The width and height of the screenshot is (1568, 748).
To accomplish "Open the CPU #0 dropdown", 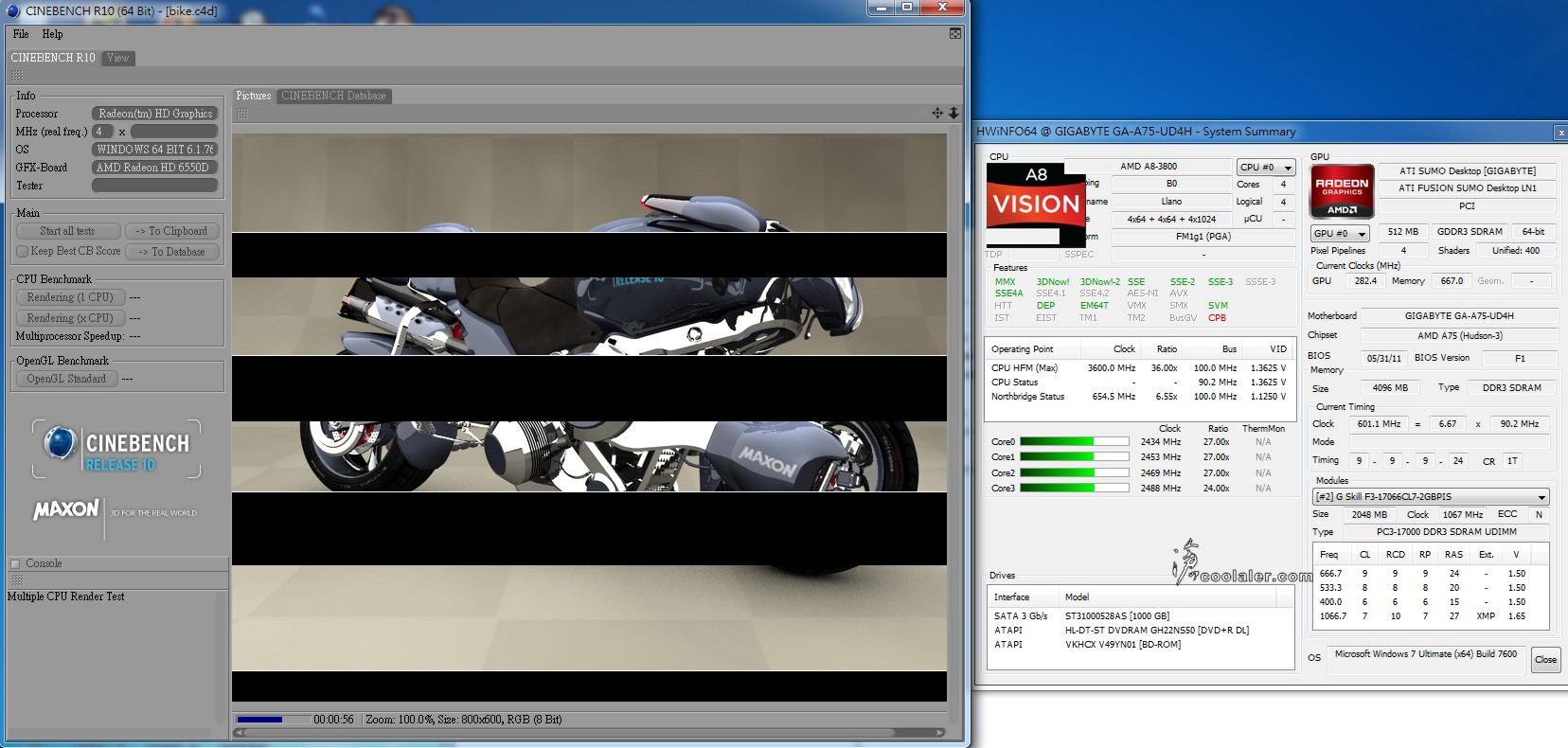I will [1265, 167].
